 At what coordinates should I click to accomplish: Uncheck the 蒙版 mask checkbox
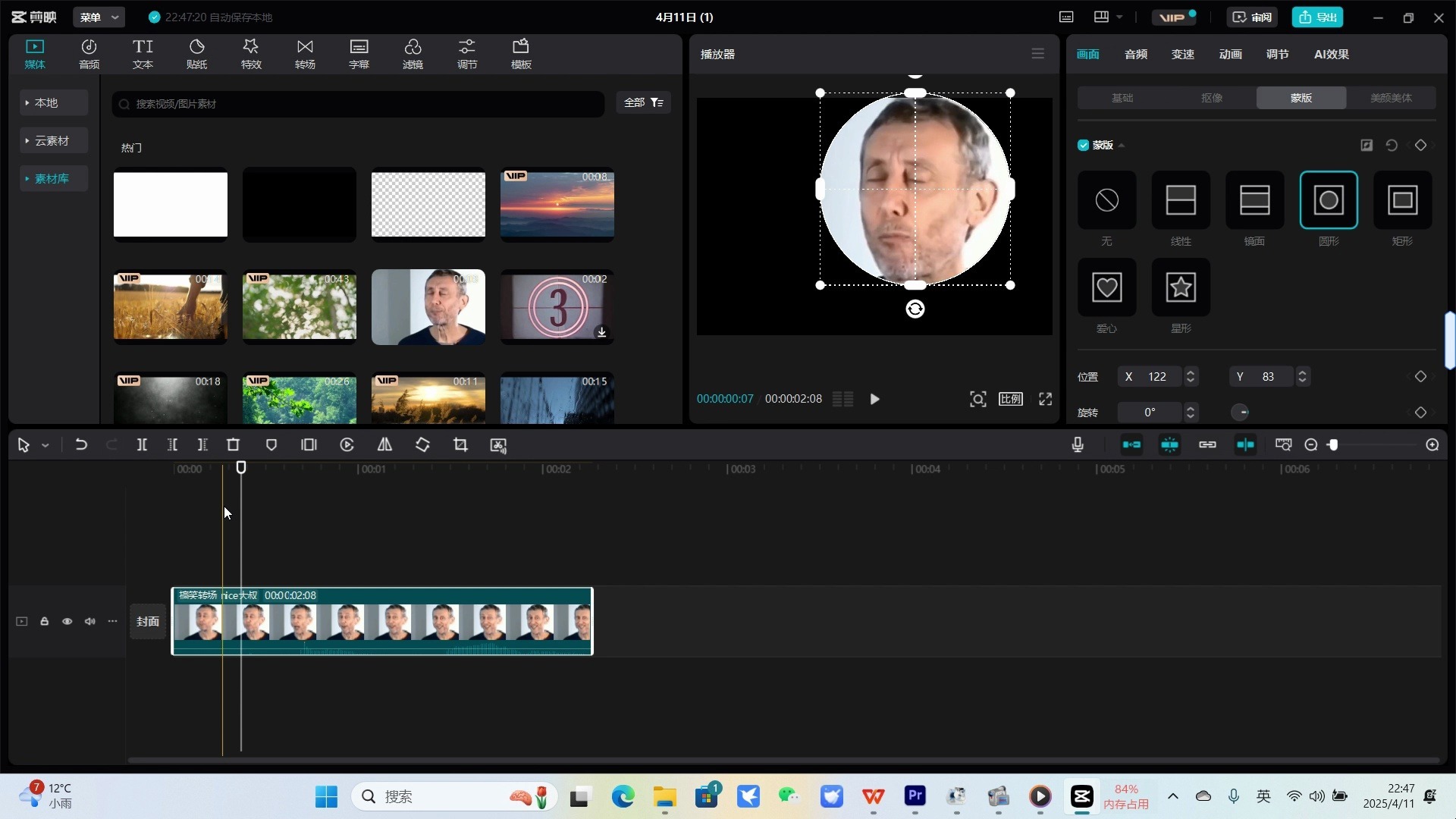(1083, 145)
